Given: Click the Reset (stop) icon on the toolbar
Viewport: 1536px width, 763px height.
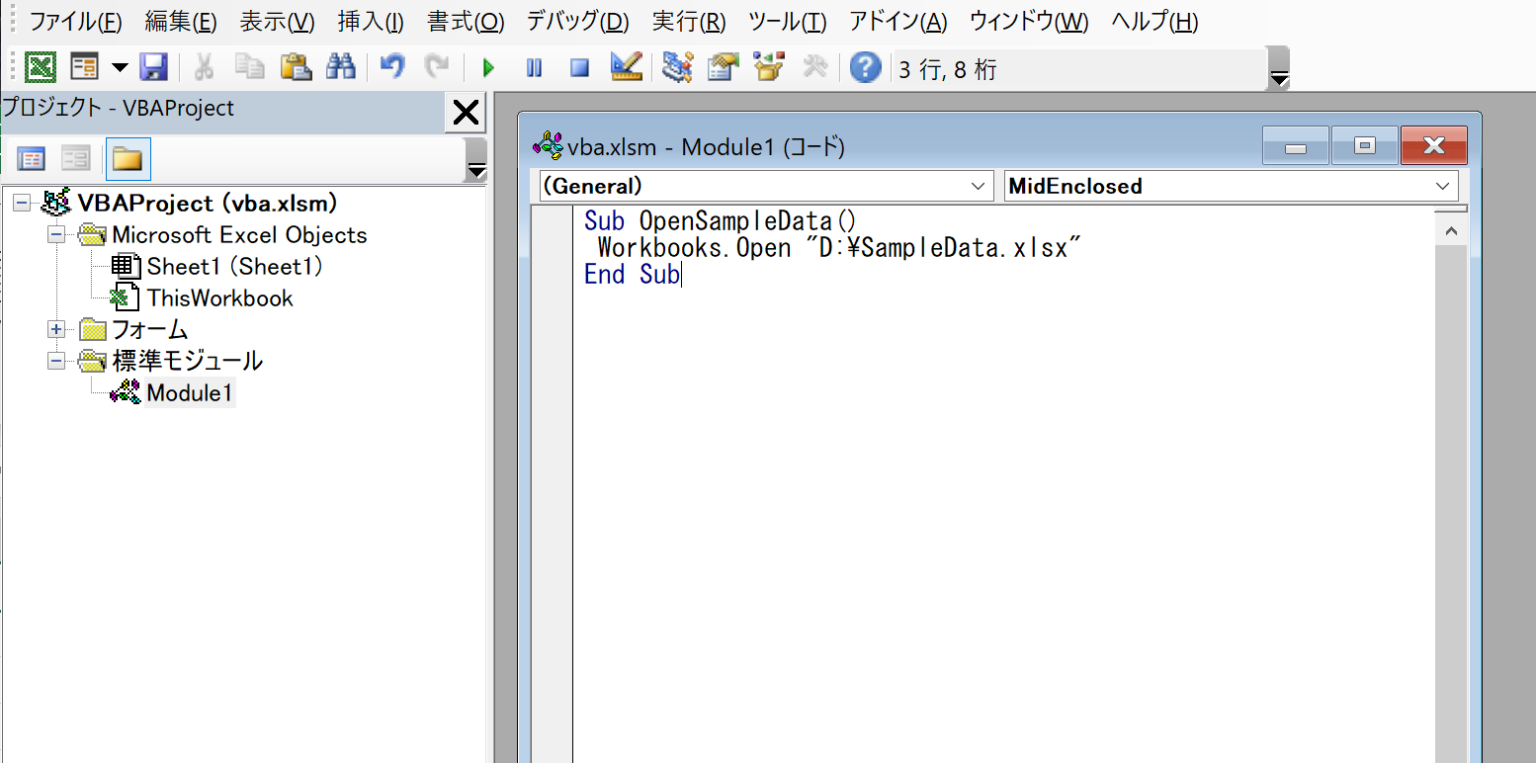Looking at the screenshot, I should [x=581, y=66].
